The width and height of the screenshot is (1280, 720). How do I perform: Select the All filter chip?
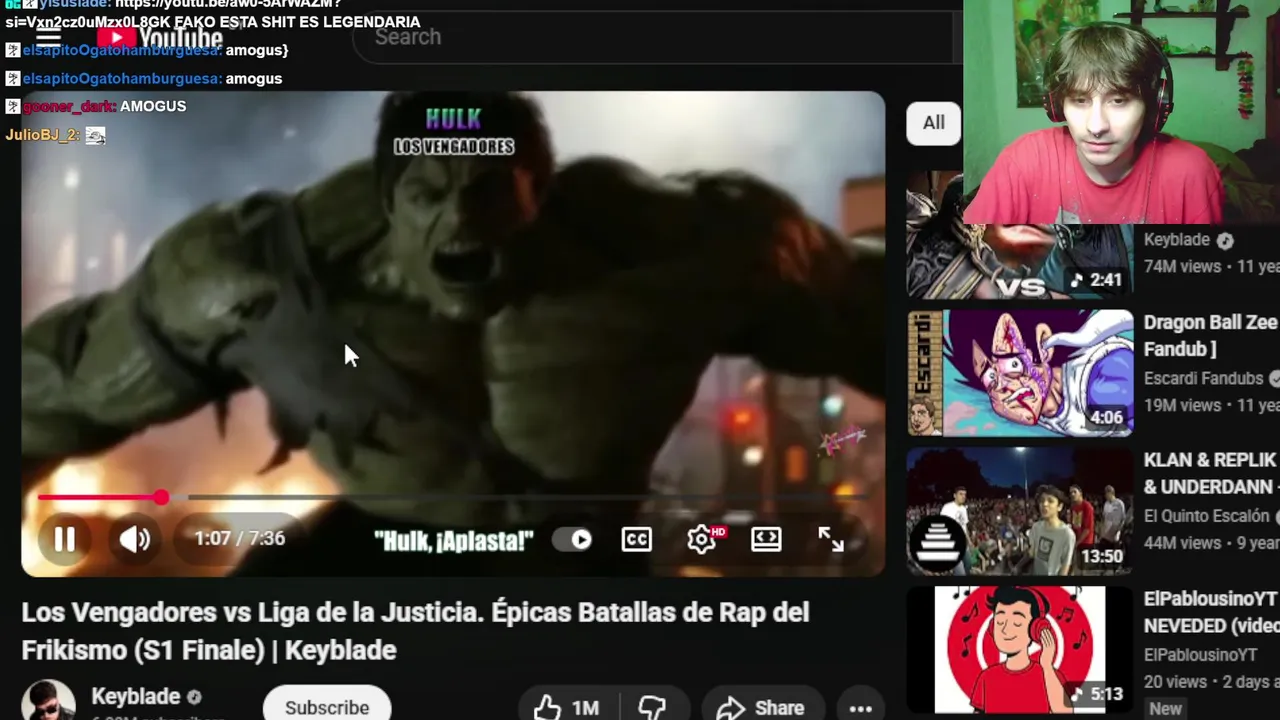pyautogui.click(x=933, y=122)
